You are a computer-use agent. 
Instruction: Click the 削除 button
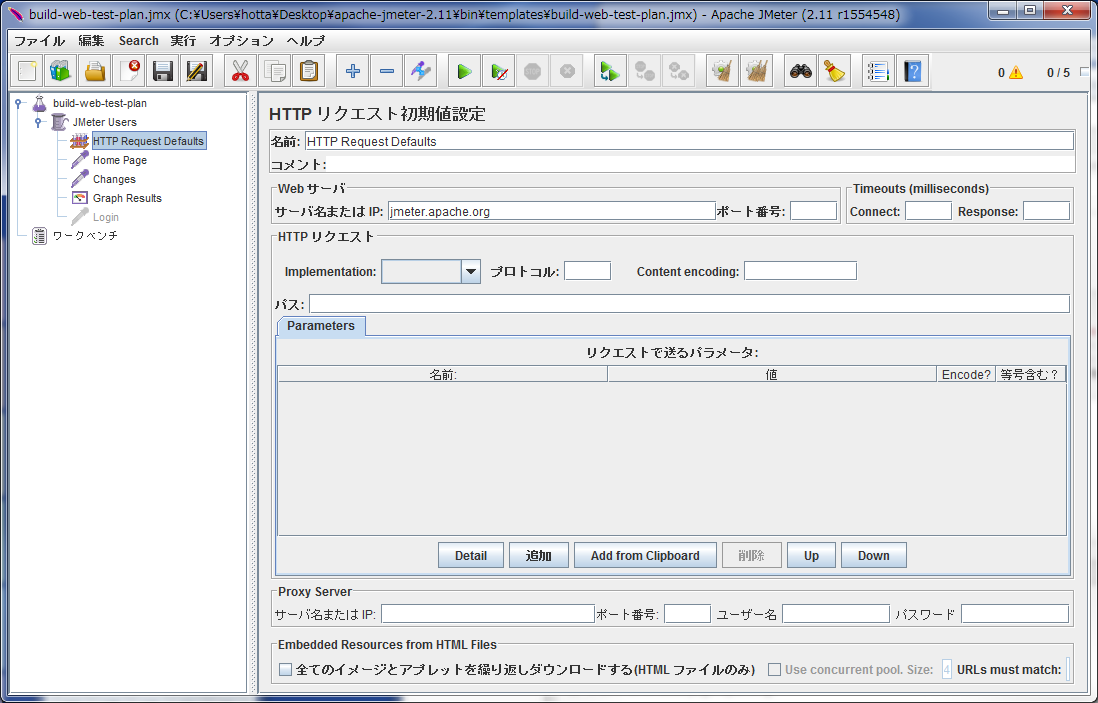click(751, 555)
